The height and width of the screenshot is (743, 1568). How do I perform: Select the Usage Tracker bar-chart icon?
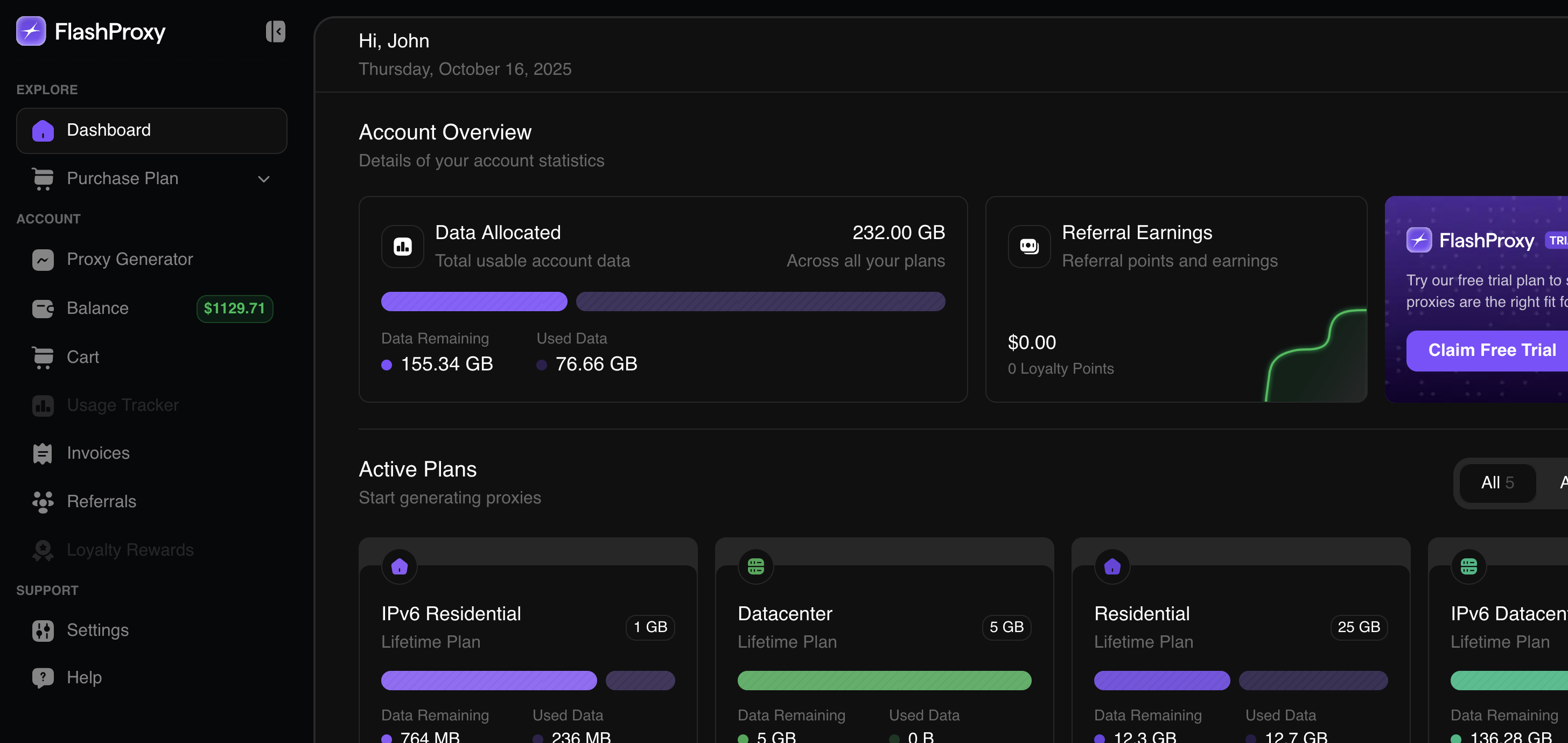tap(42, 405)
